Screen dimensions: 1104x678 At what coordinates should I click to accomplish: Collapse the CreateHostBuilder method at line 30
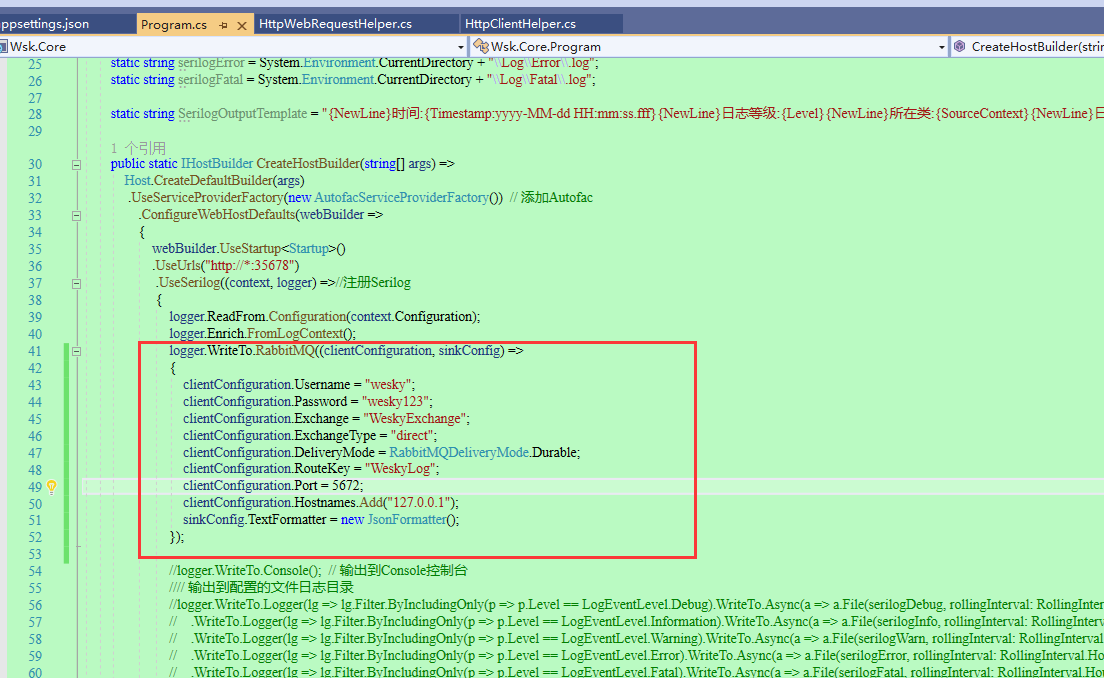pos(76,165)
